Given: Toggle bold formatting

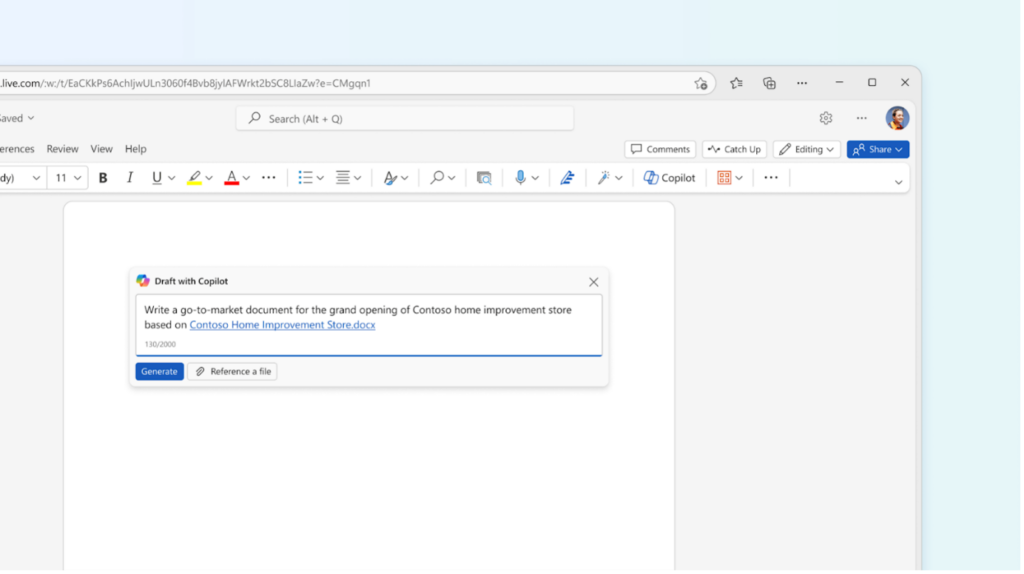Looking at the screenshot, I should tap(103, 178).
